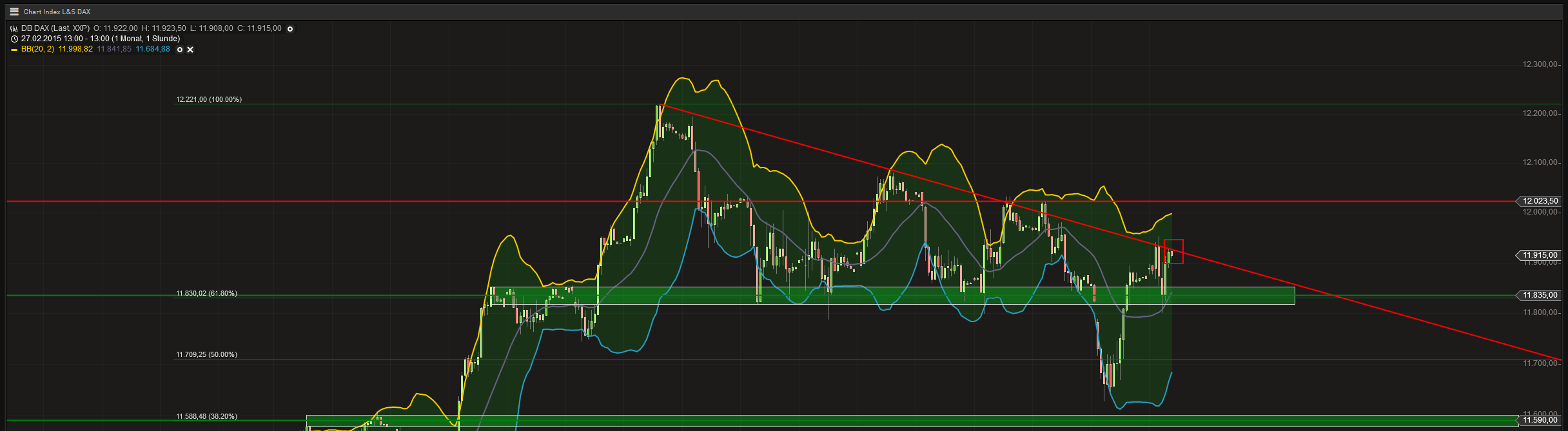The image size is (1568, 431).
Task: Click the low value L: 11.908,00
Action: pyautogui.click(x=211, y=28)
